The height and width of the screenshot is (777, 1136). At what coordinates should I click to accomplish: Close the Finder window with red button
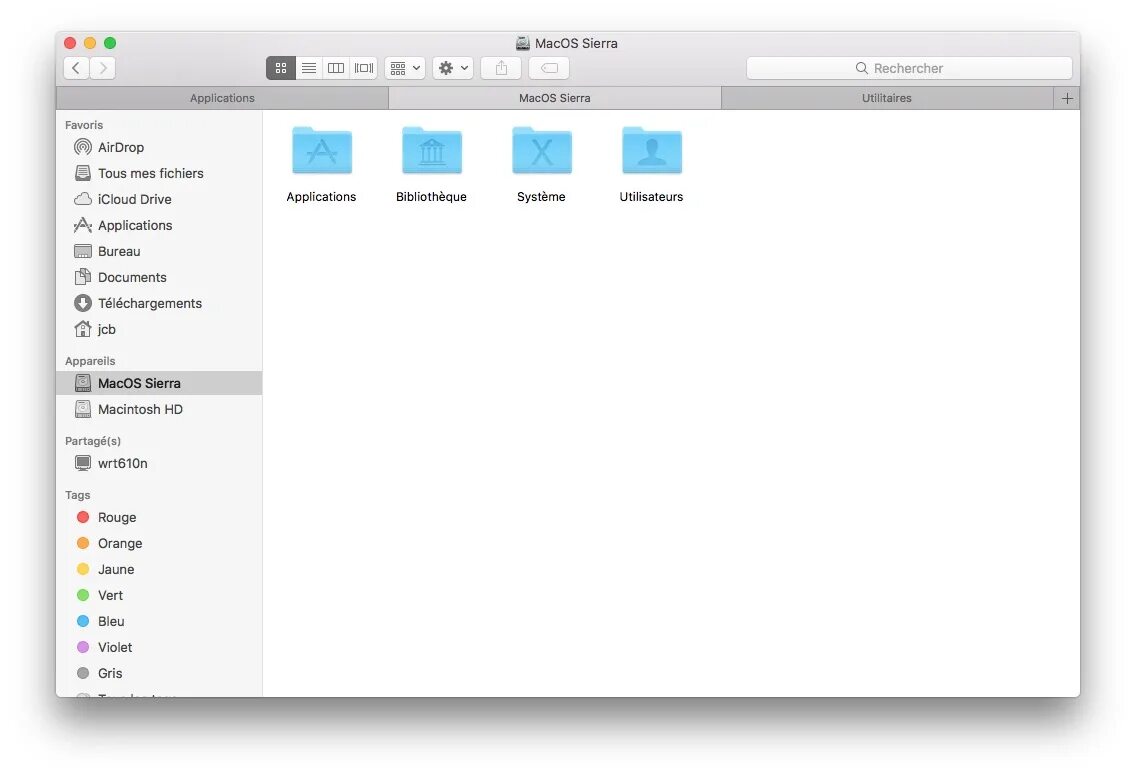coord(70,43)
